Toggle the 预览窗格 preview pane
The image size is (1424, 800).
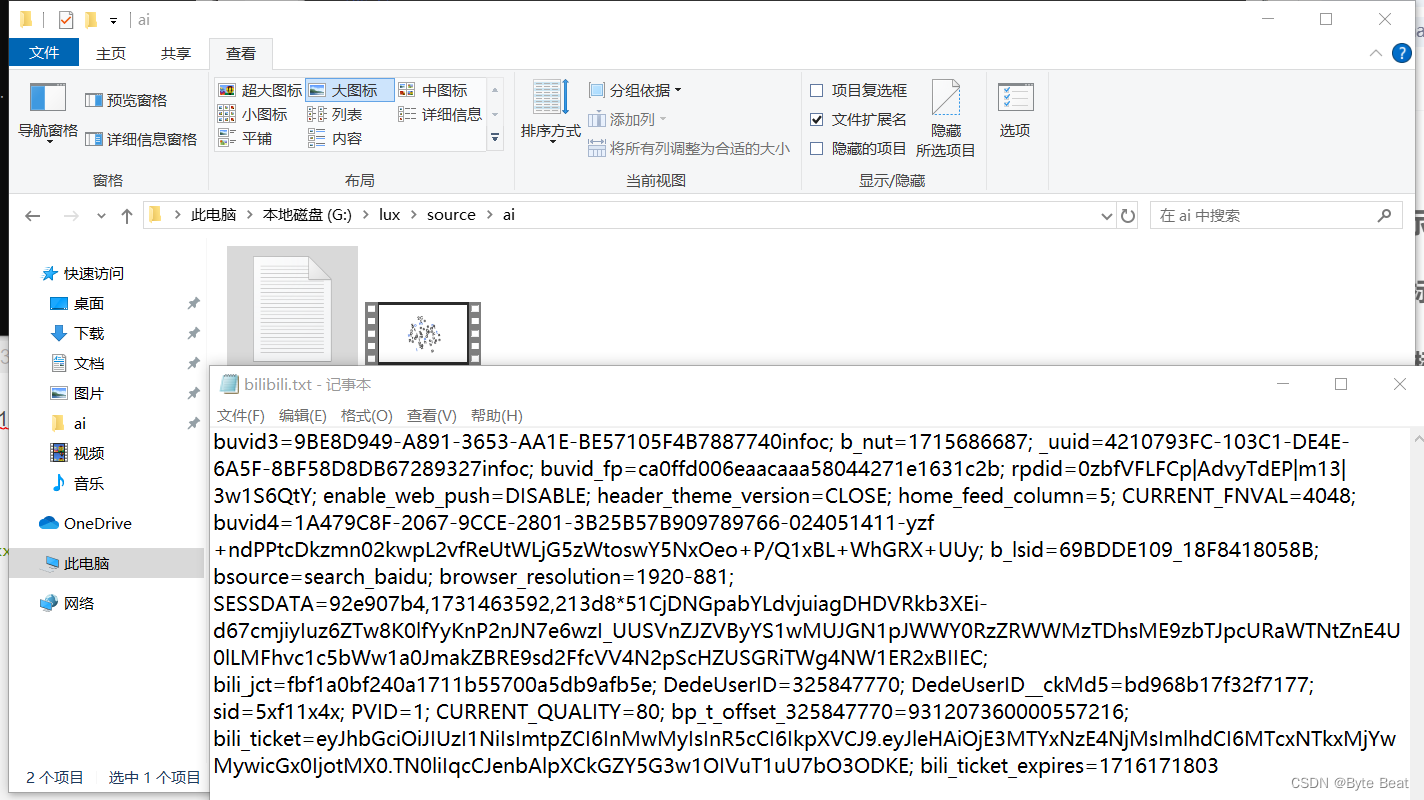coord(126,100)
